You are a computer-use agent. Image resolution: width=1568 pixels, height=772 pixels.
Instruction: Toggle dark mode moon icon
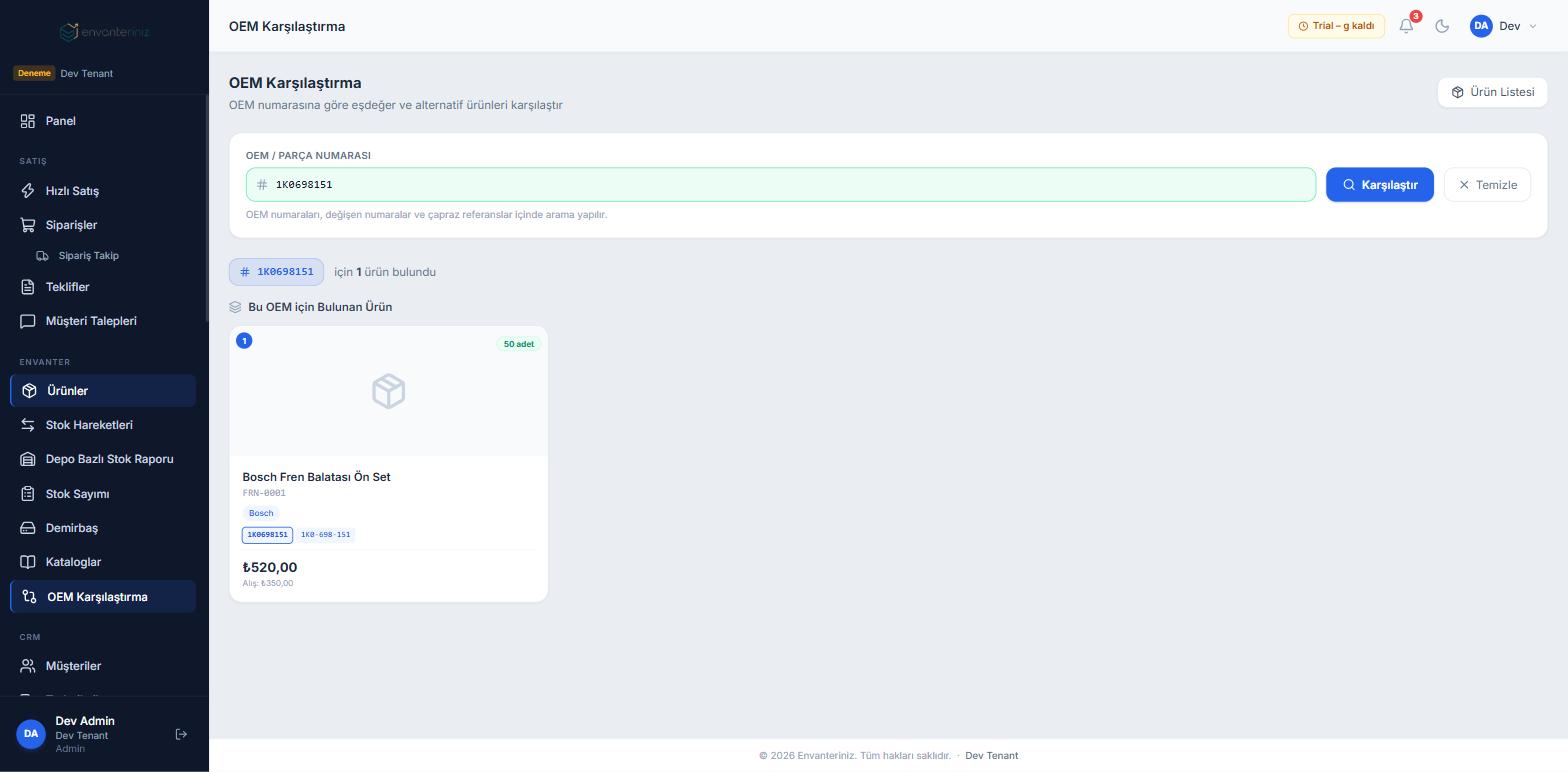pos(1442,26)
